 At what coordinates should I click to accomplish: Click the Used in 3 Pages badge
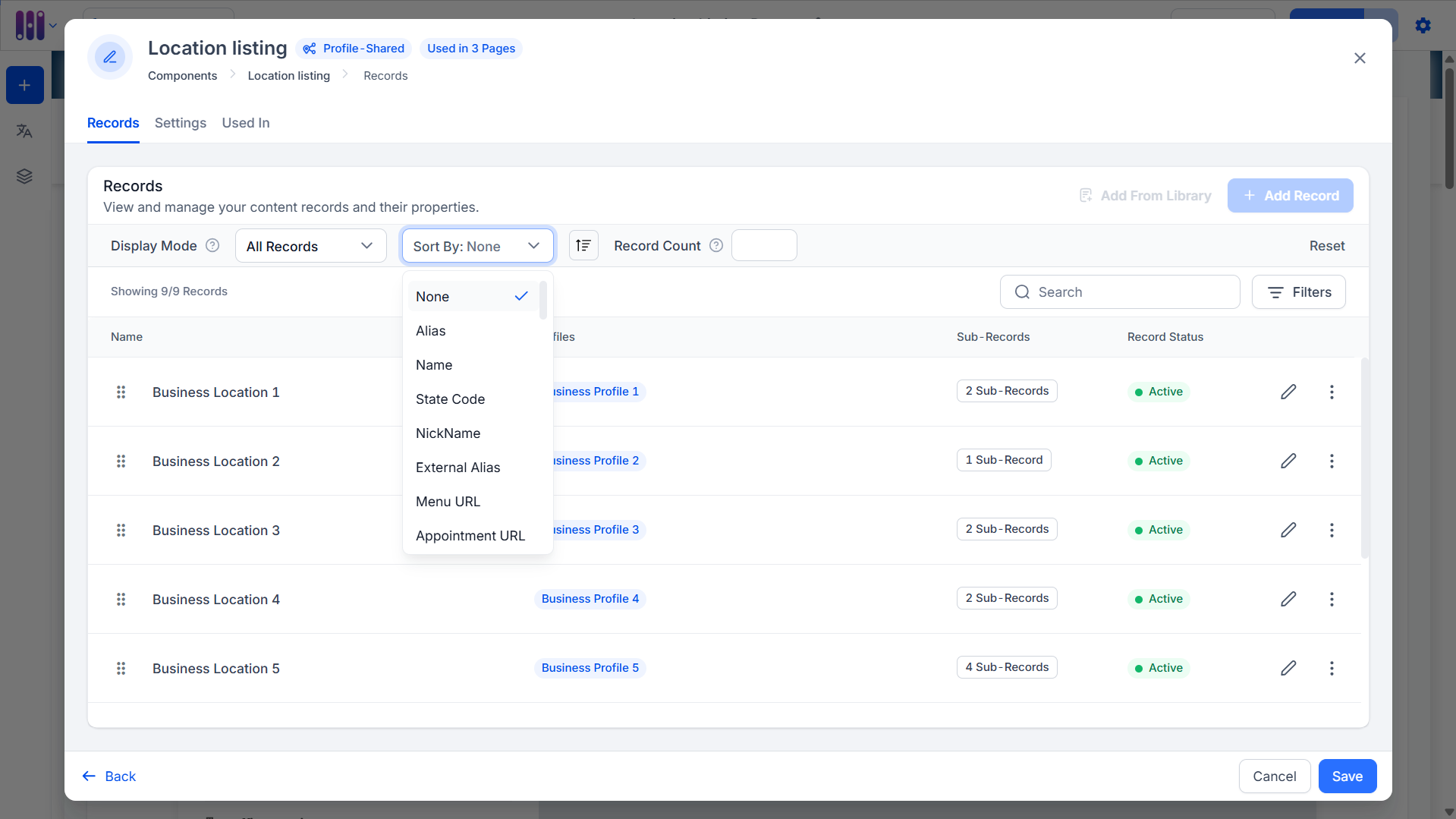coord(471,49)
